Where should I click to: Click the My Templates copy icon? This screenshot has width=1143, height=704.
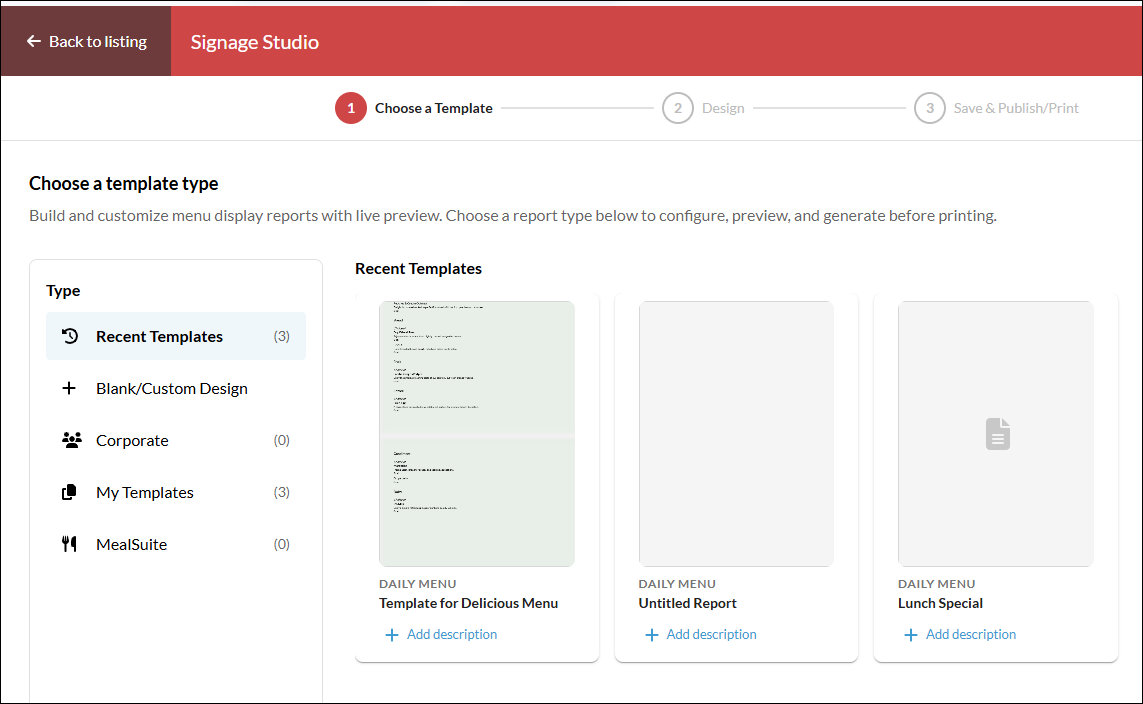pyautogui.click(x=69, y=493)
